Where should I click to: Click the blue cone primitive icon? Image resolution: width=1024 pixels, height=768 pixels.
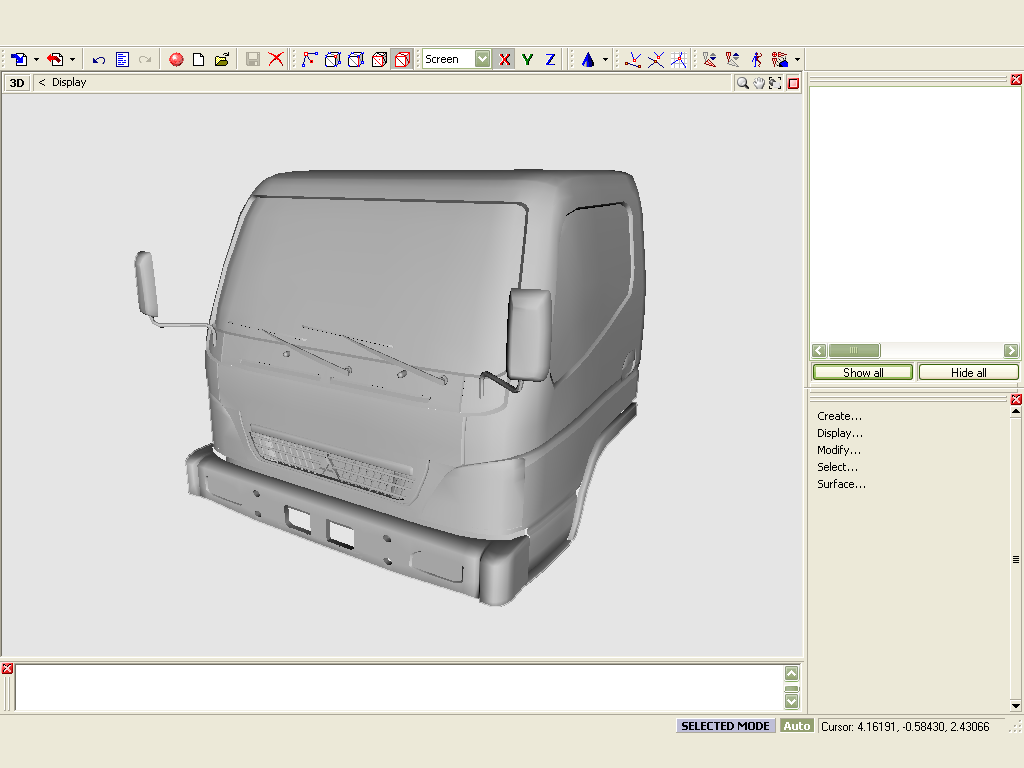coord(588,59)
